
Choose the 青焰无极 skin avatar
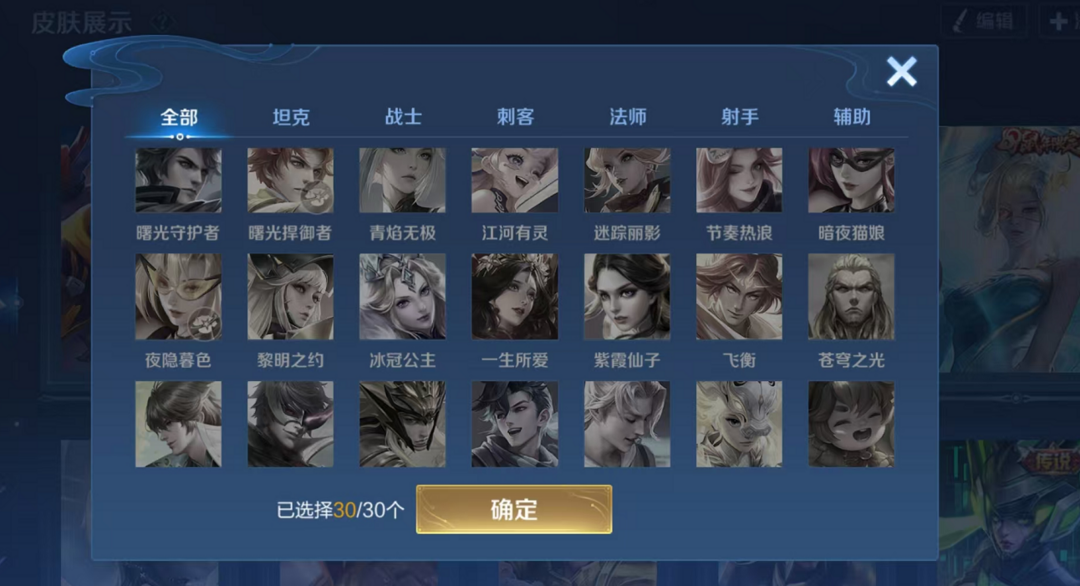point(402,180)
